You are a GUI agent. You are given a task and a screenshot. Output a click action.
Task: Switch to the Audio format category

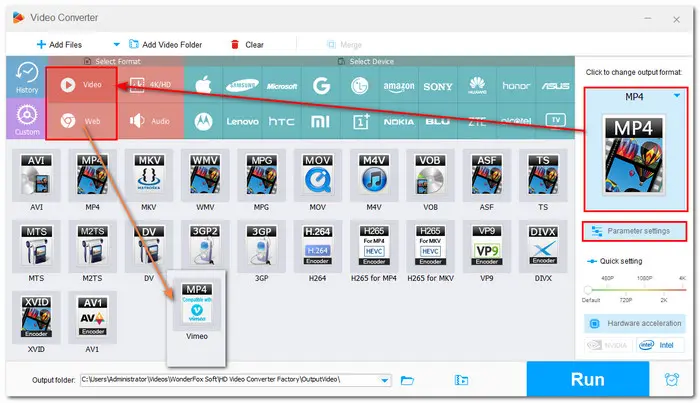pos(150,121)
